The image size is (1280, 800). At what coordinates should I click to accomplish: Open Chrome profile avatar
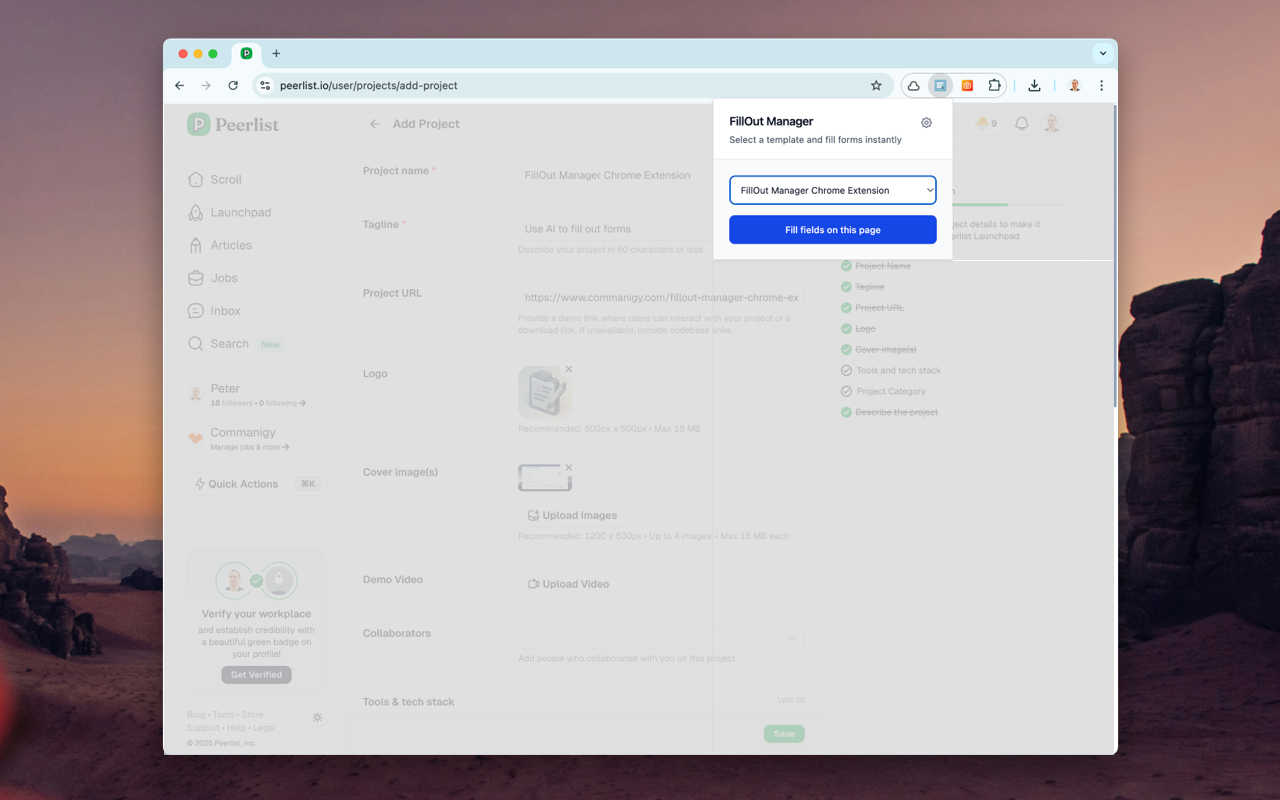pyautogui.click(x=1074, y=86)
